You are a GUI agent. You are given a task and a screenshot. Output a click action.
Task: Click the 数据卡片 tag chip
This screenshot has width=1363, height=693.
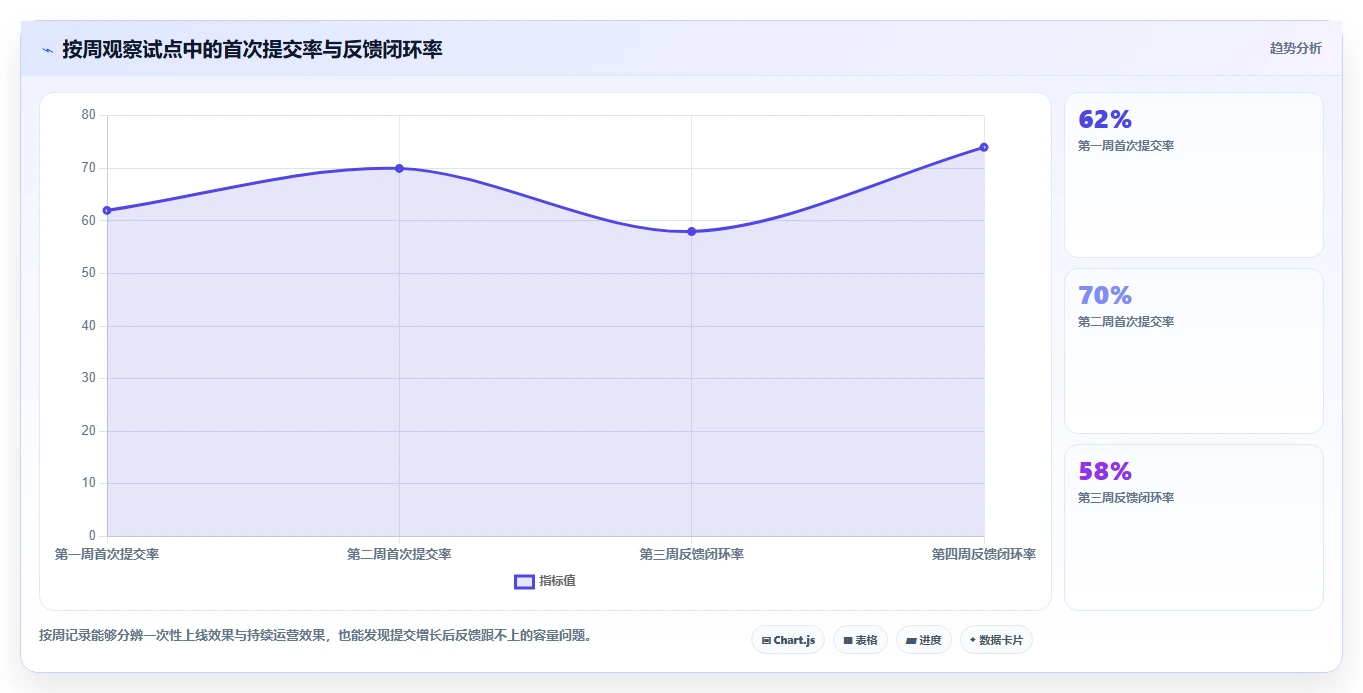[x=996, y=640]
